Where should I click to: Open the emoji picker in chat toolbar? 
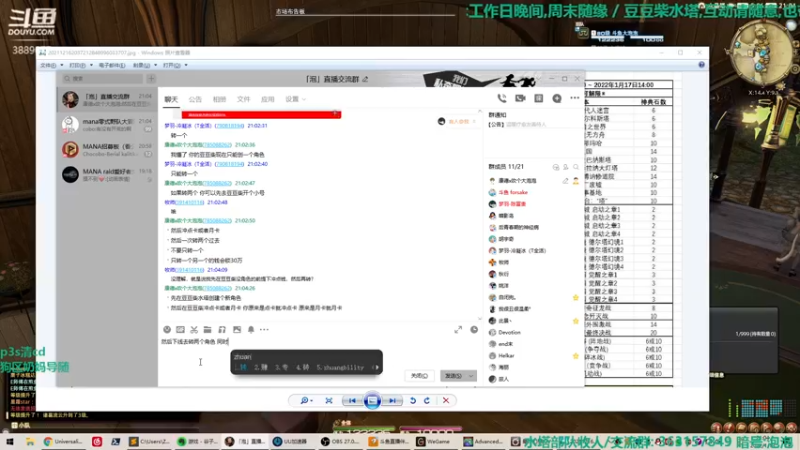click(x=167, y=330)
